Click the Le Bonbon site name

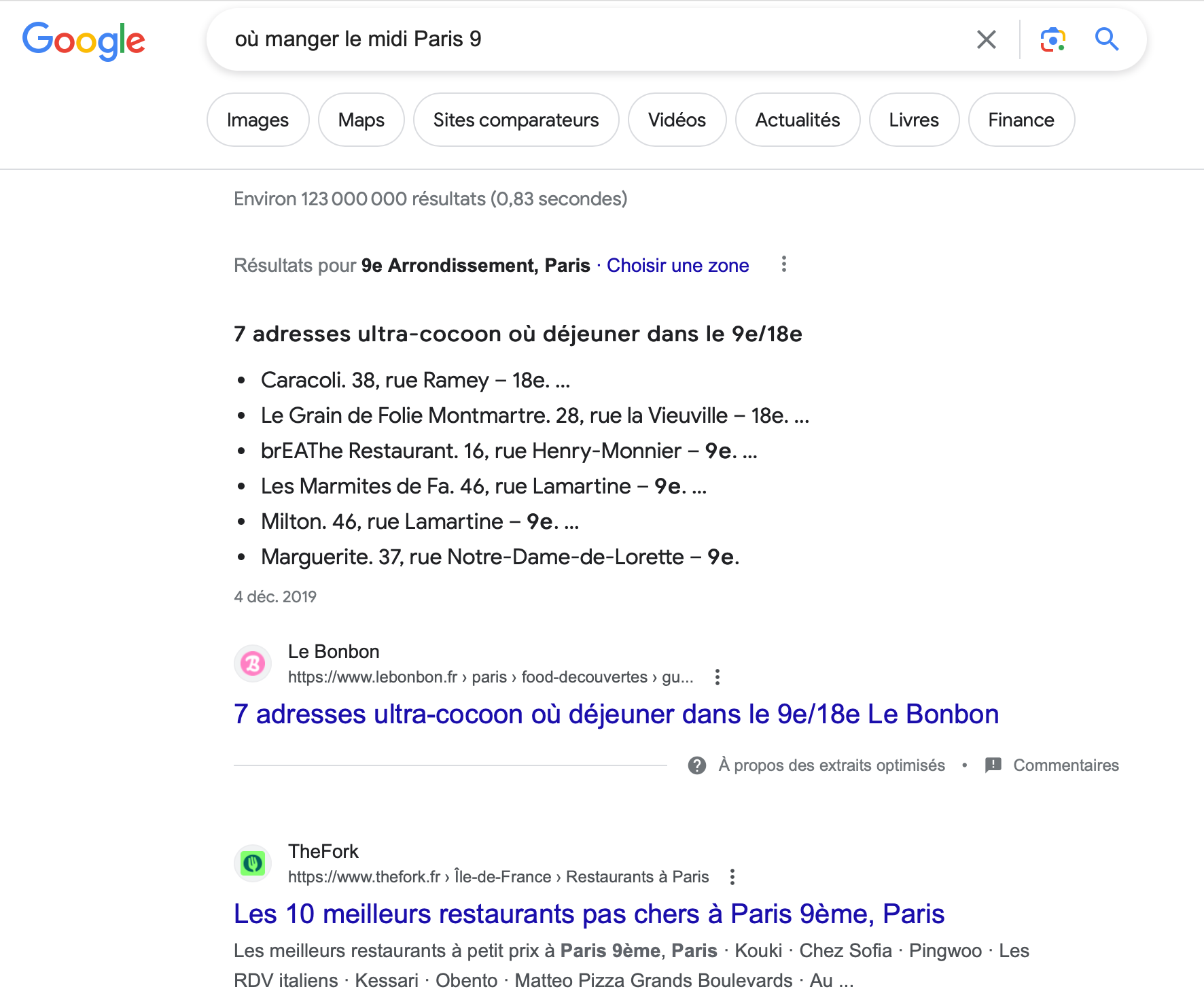tap(334, 651)
